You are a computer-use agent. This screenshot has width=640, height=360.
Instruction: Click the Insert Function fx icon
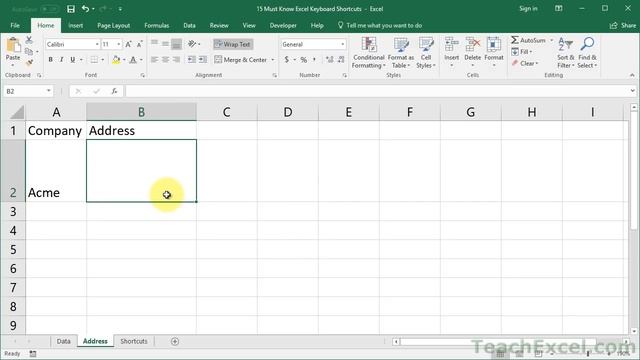click(x=114, y=91)
